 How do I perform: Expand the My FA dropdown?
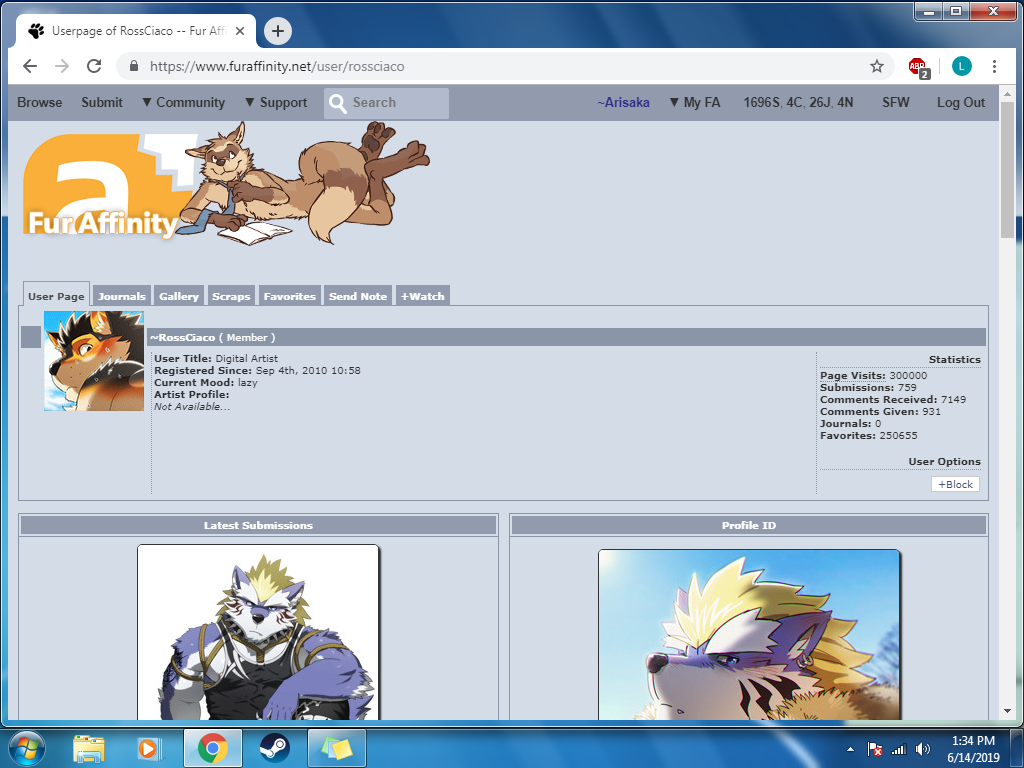pos(694,102)
